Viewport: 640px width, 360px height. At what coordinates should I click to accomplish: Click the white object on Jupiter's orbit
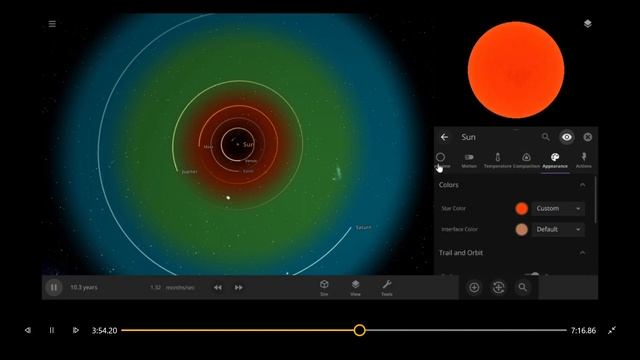[228, 198]
